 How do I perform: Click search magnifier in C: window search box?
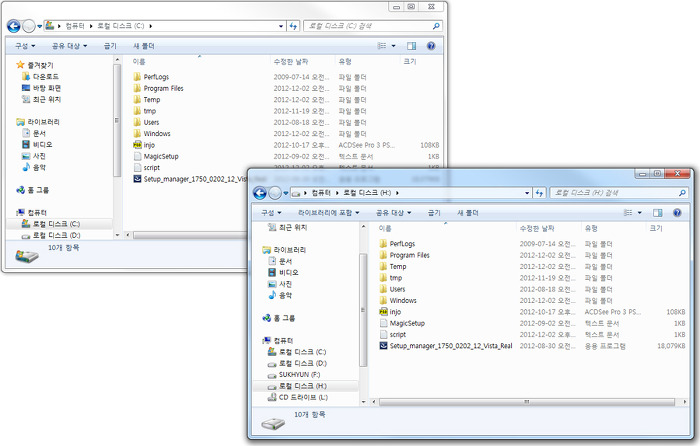click(436, 26)
